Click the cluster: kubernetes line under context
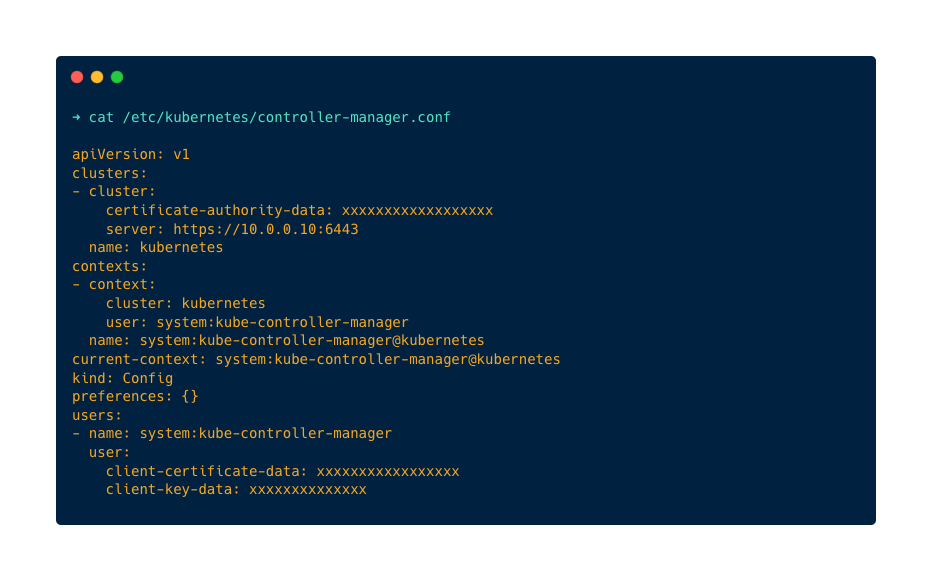 tap(186, 303)
